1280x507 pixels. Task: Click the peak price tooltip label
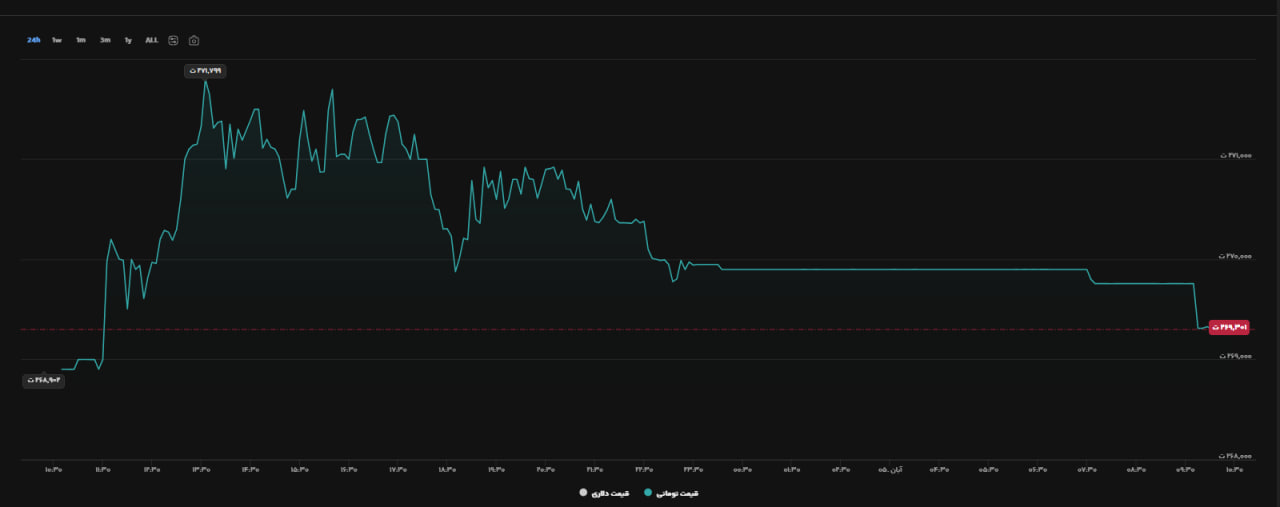(205, 71)
